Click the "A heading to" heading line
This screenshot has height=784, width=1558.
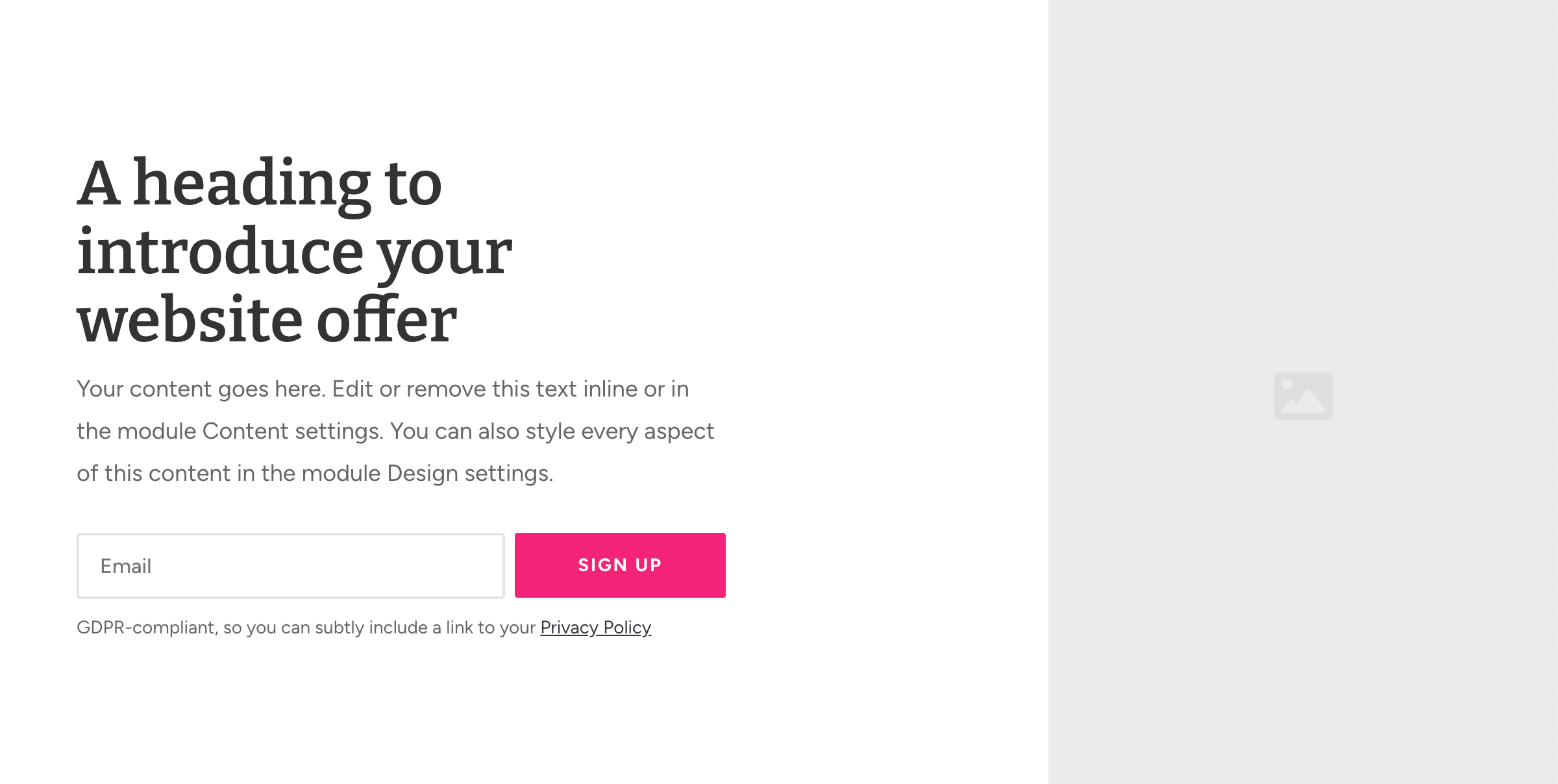[260, 184]
